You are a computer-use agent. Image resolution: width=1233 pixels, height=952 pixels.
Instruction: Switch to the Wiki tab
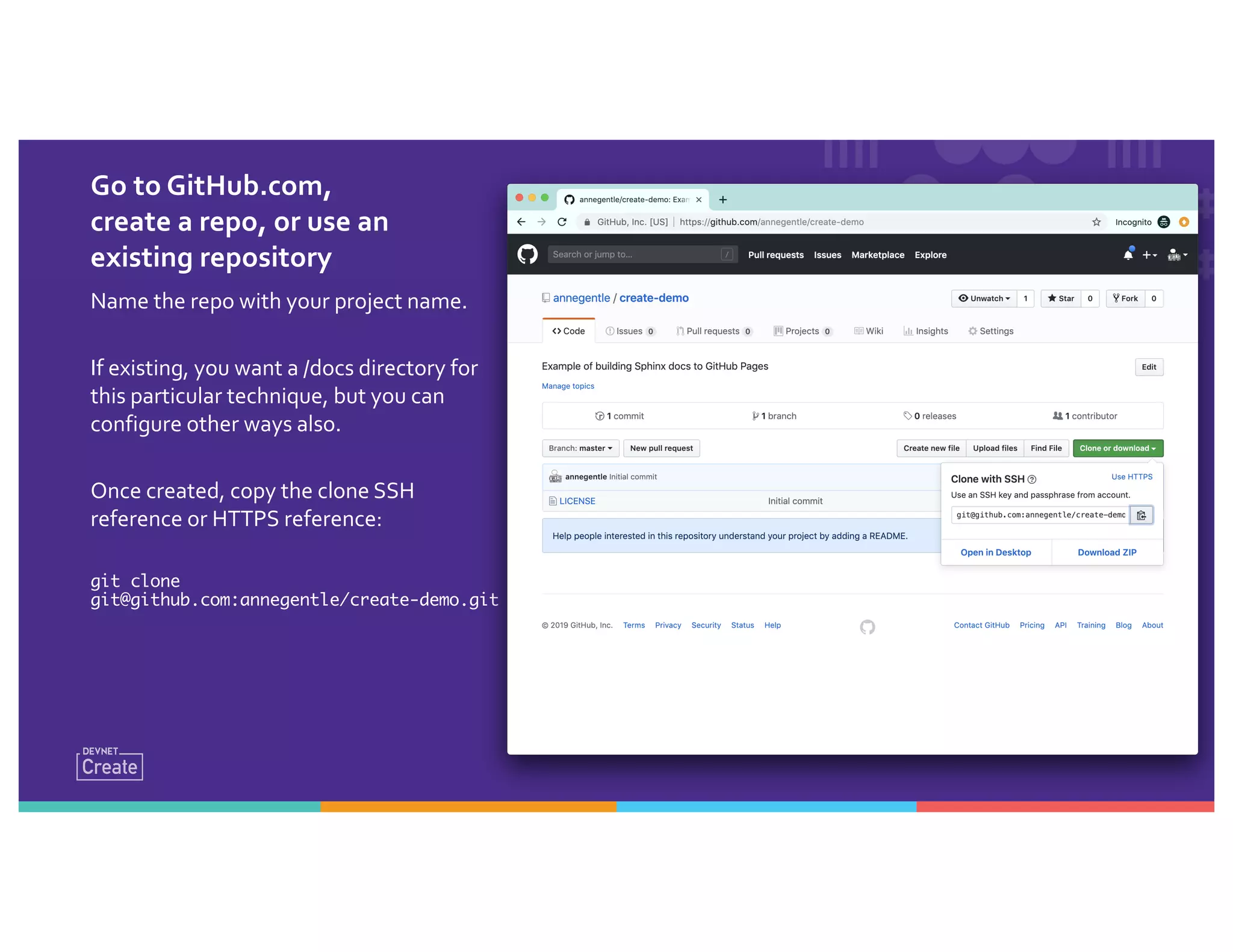[869, 331]
